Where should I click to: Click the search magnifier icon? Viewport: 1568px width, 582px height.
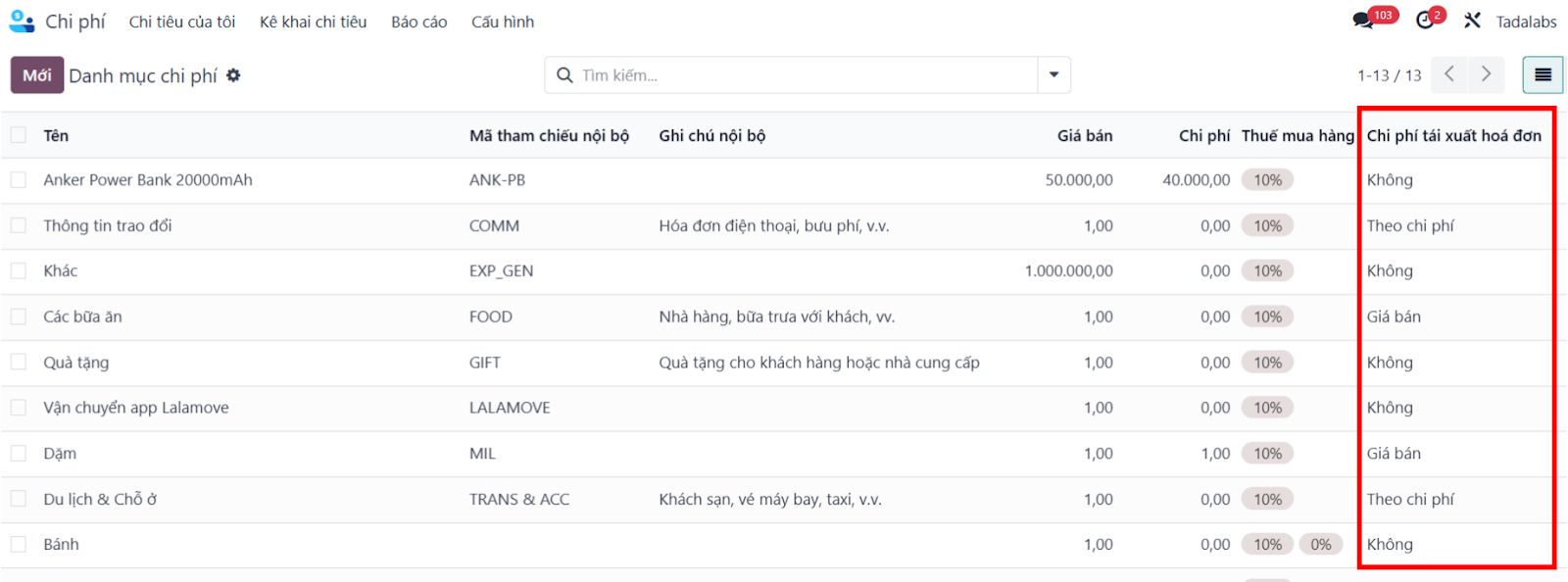point(564,75)
